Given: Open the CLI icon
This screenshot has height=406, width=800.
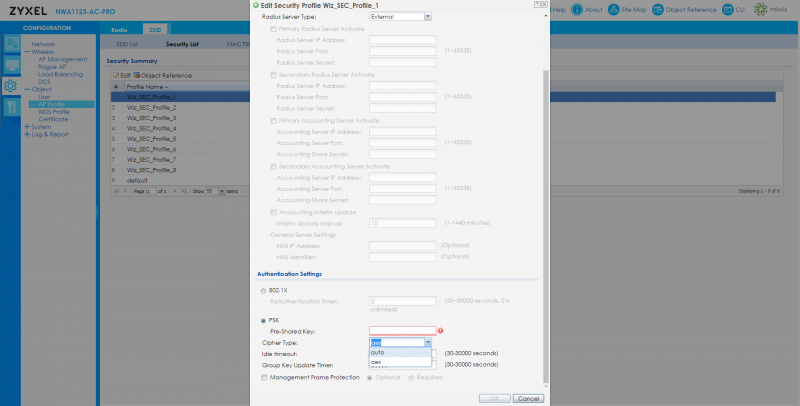Looking at the screenshot, I should 728,10.
